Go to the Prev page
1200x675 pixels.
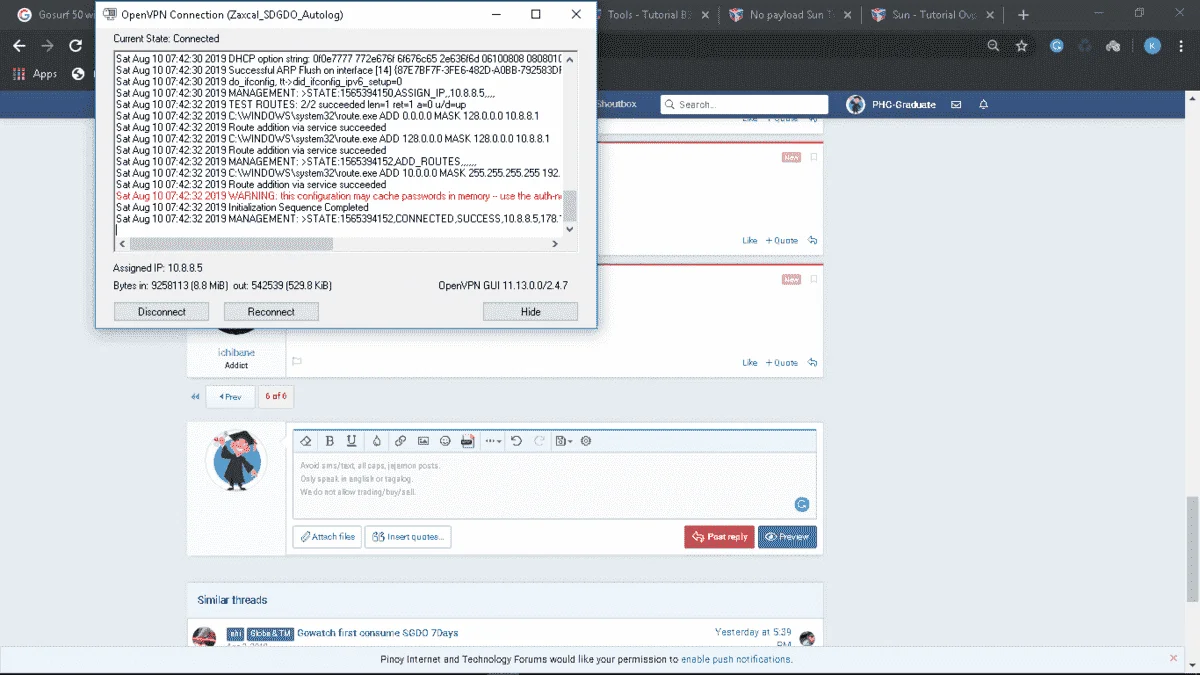230,397
